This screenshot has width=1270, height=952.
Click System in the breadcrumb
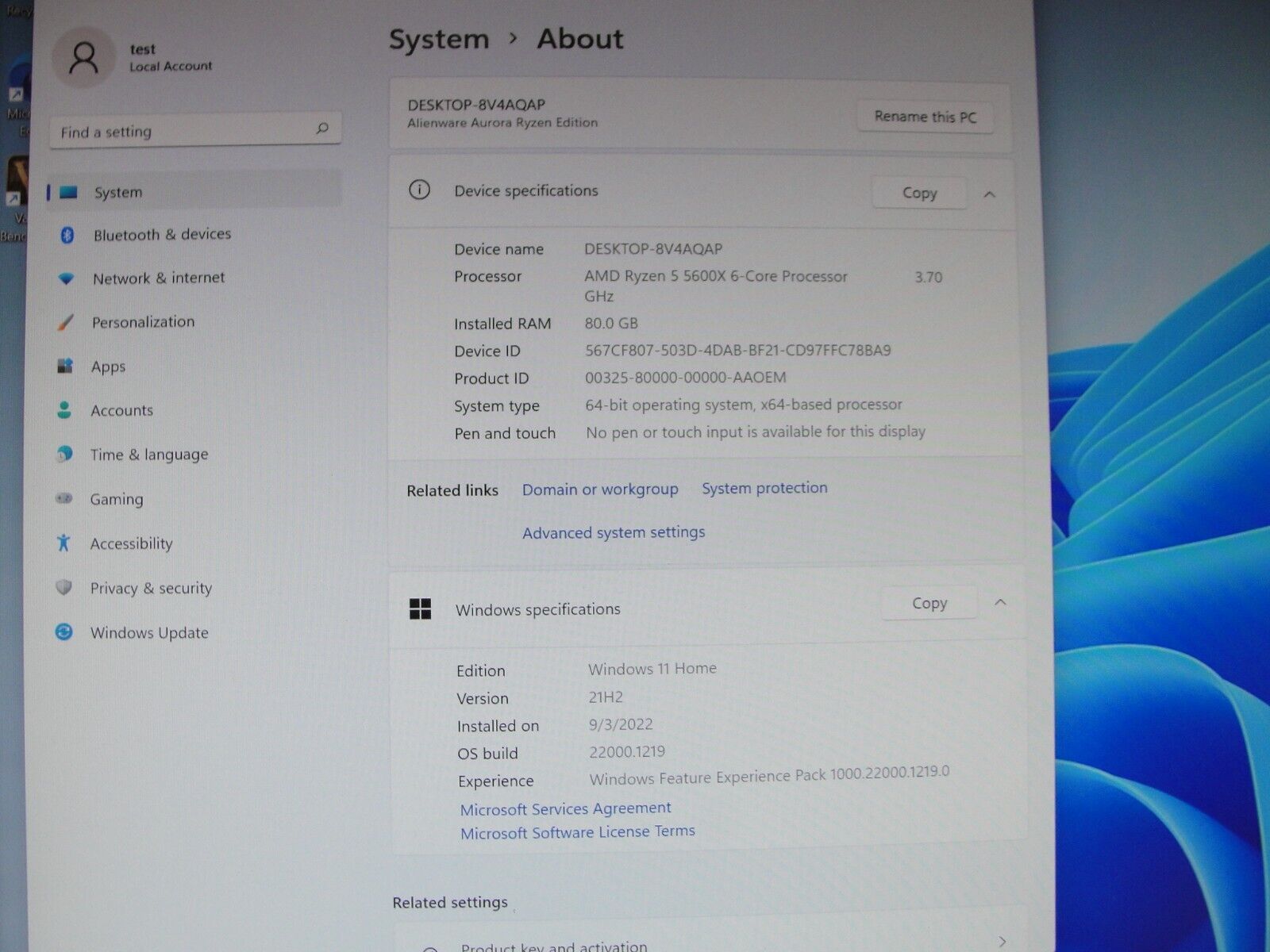coord(439,39)
